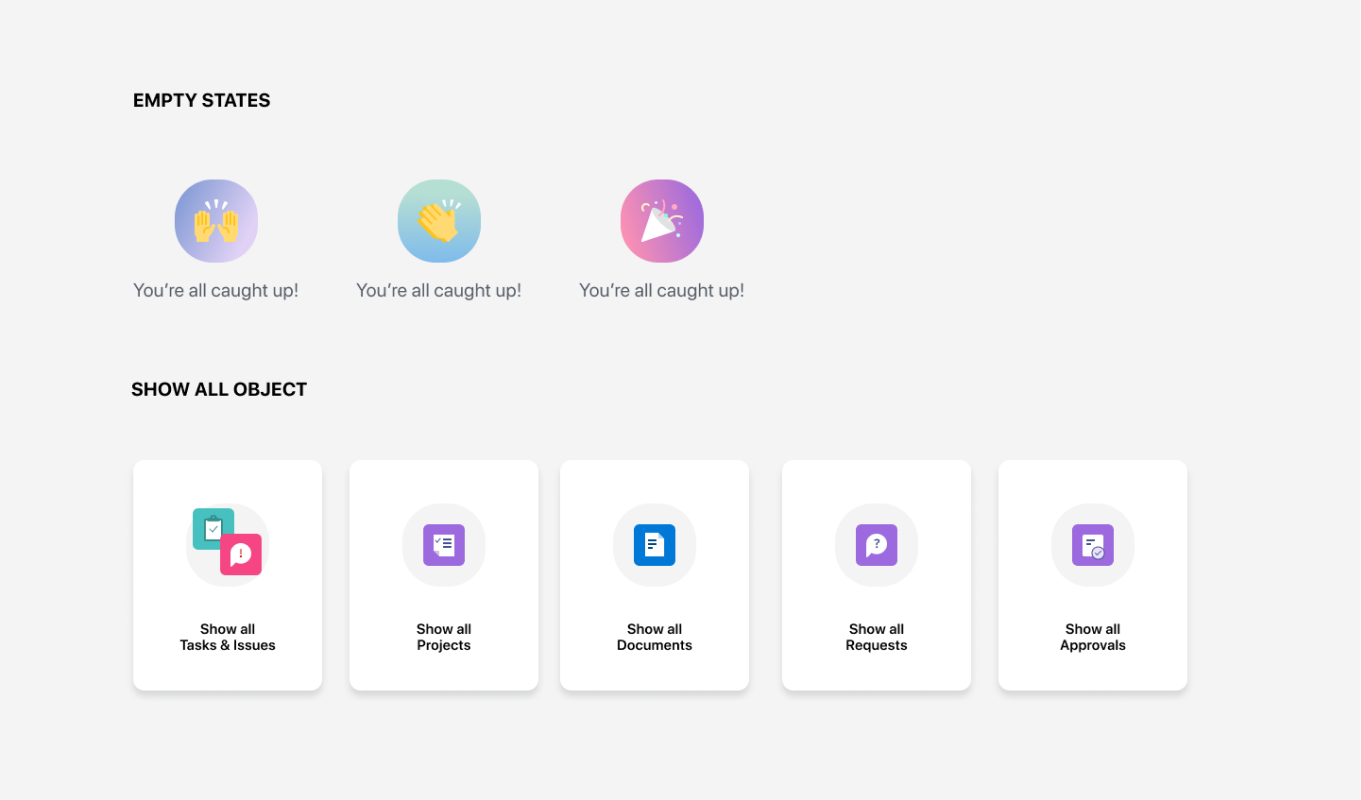Click the "Show all Documents" label
Viewport: 1361px width, 800px height.
coord(655,637)
